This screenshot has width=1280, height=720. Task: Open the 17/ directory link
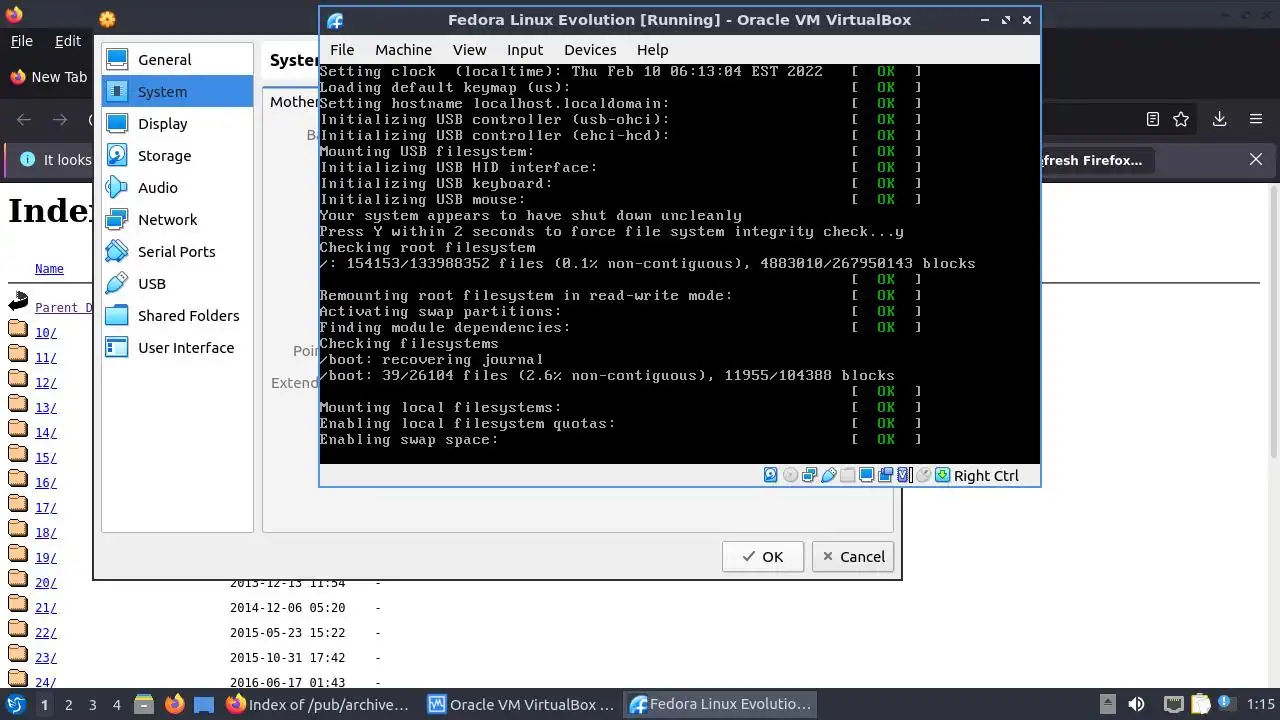tap(46, 508)
